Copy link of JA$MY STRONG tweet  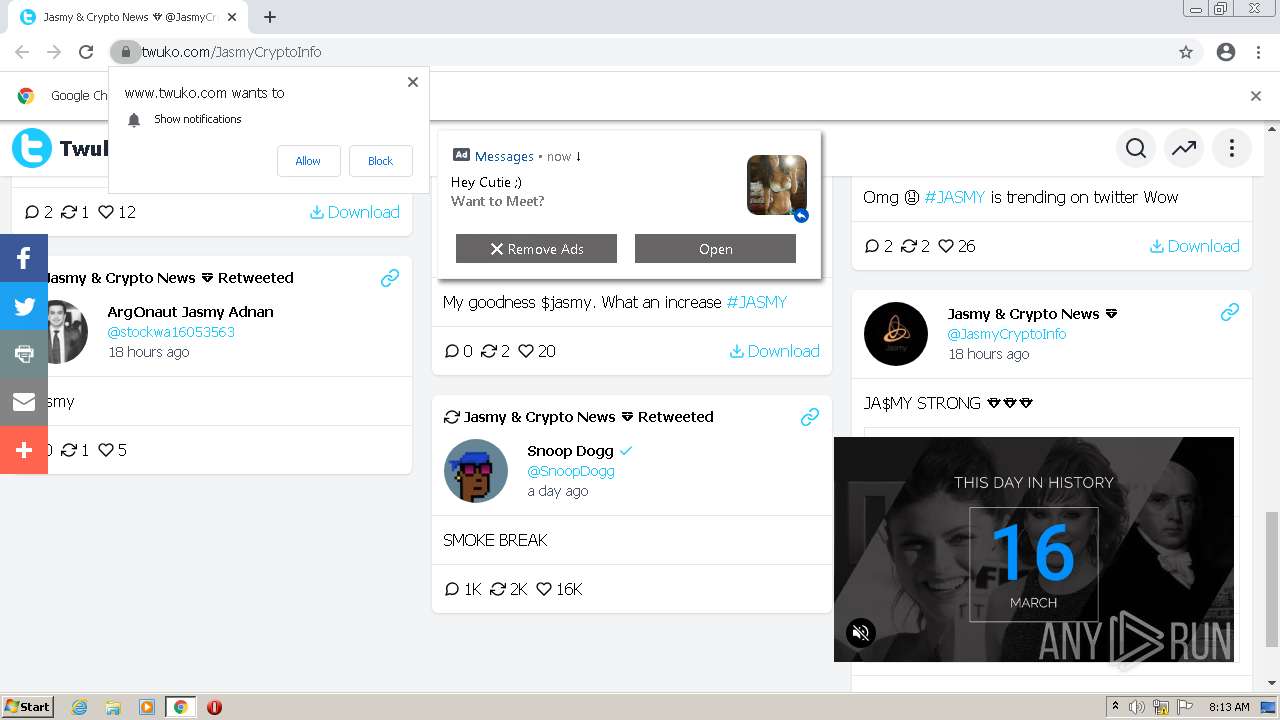coord(1230,313)
